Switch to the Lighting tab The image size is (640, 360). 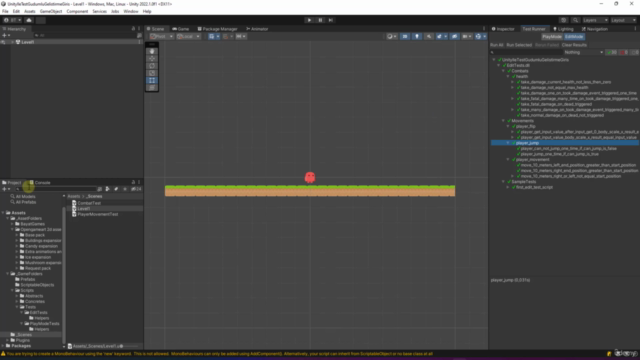(563, 29)
